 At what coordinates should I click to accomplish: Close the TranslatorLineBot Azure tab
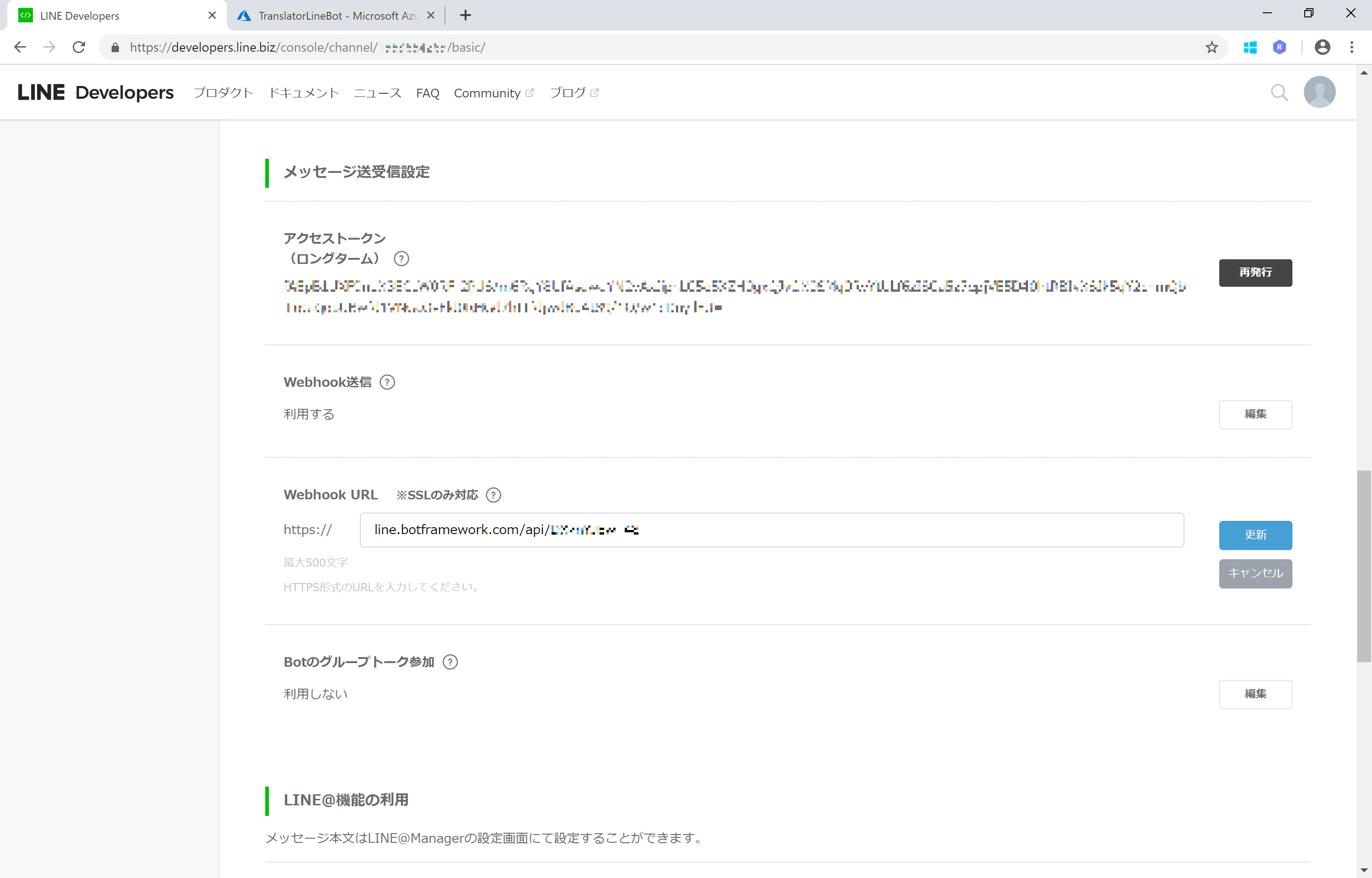tap(431, 16)
